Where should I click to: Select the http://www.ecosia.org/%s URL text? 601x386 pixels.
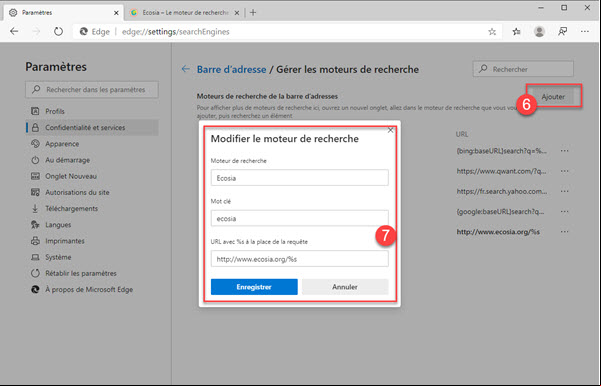498,232
